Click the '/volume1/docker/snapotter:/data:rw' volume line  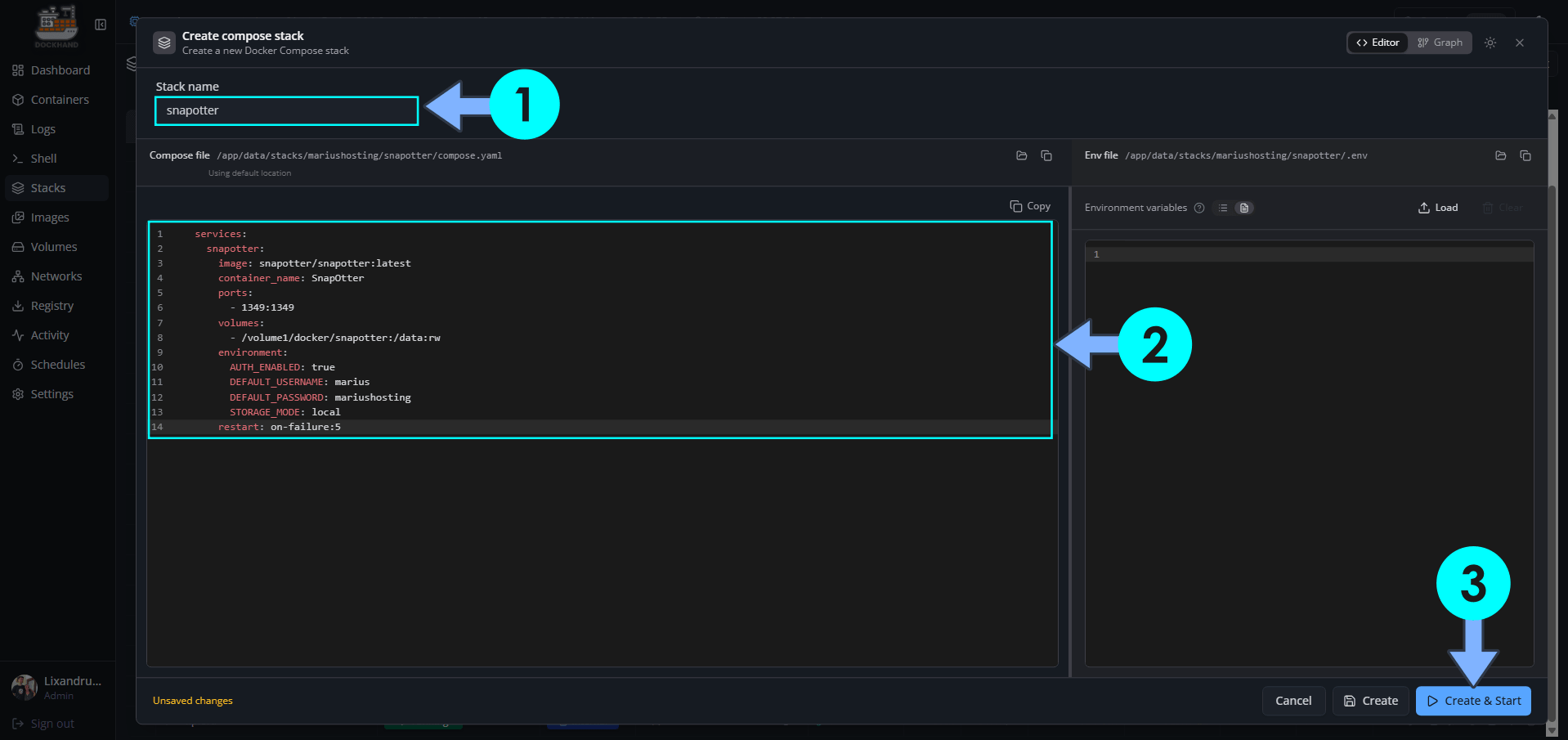coord(335,338)
